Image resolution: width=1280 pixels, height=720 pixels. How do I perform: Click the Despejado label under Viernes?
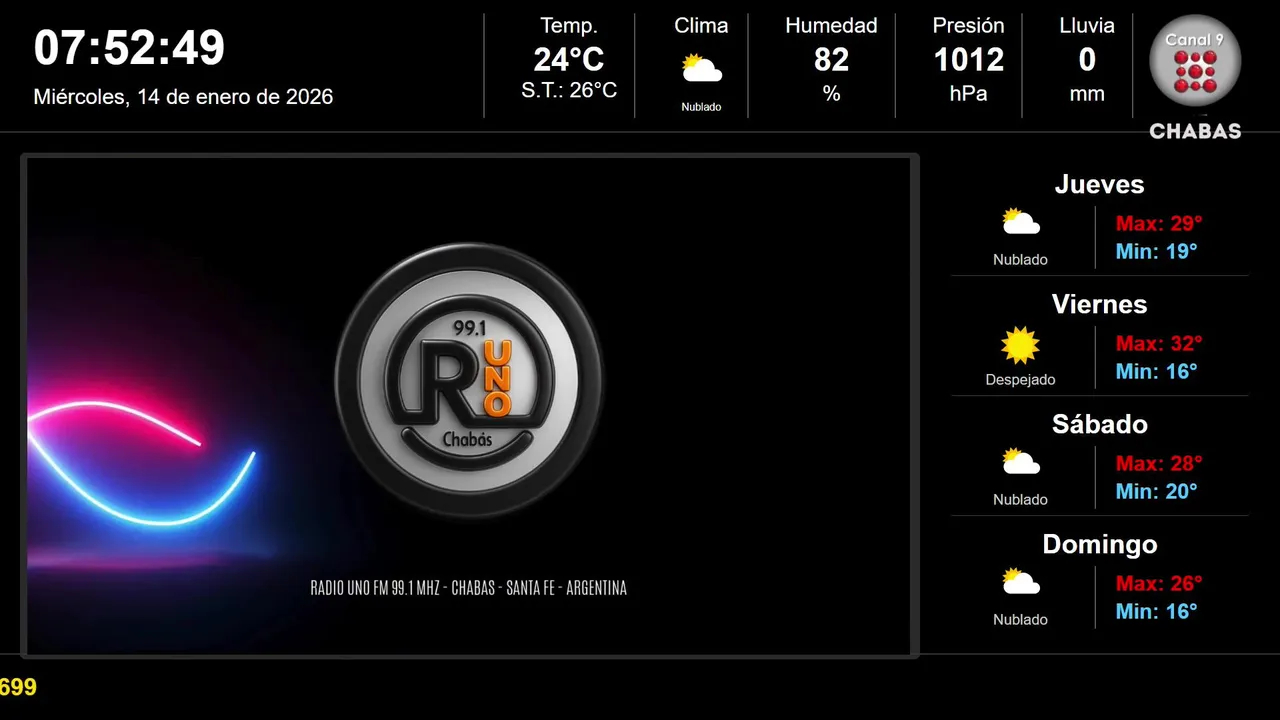coord(1020,379)
